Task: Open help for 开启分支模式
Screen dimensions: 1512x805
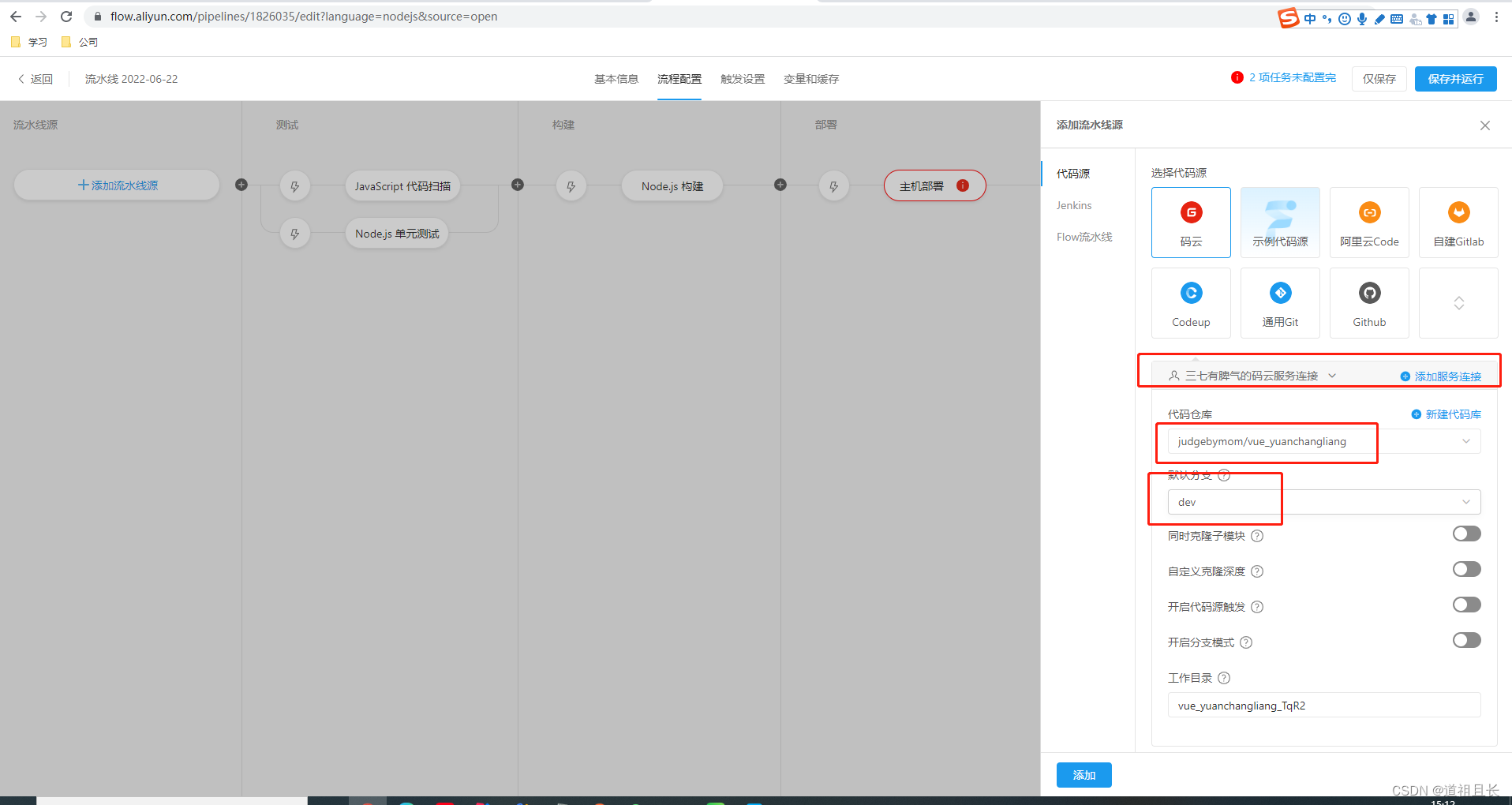Action: [1246, 642]
